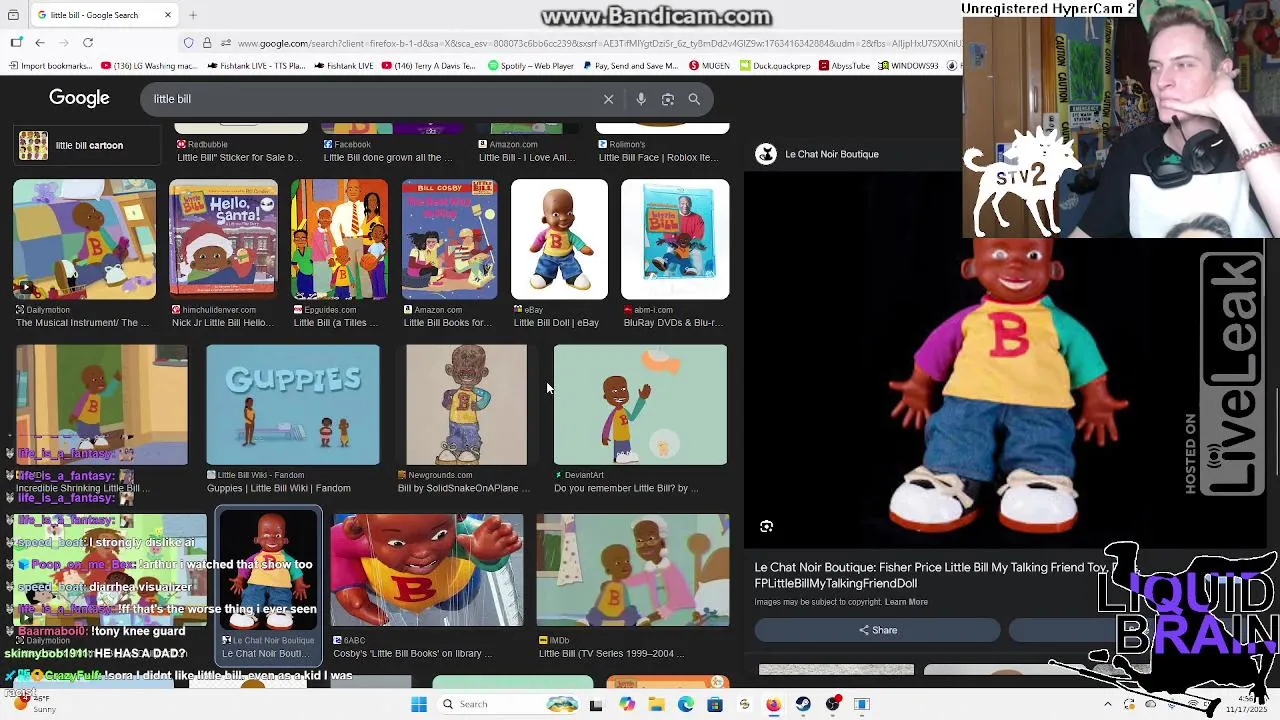Open Task View on taskbar
The image size is (1280, 720).
click(596, 704)
